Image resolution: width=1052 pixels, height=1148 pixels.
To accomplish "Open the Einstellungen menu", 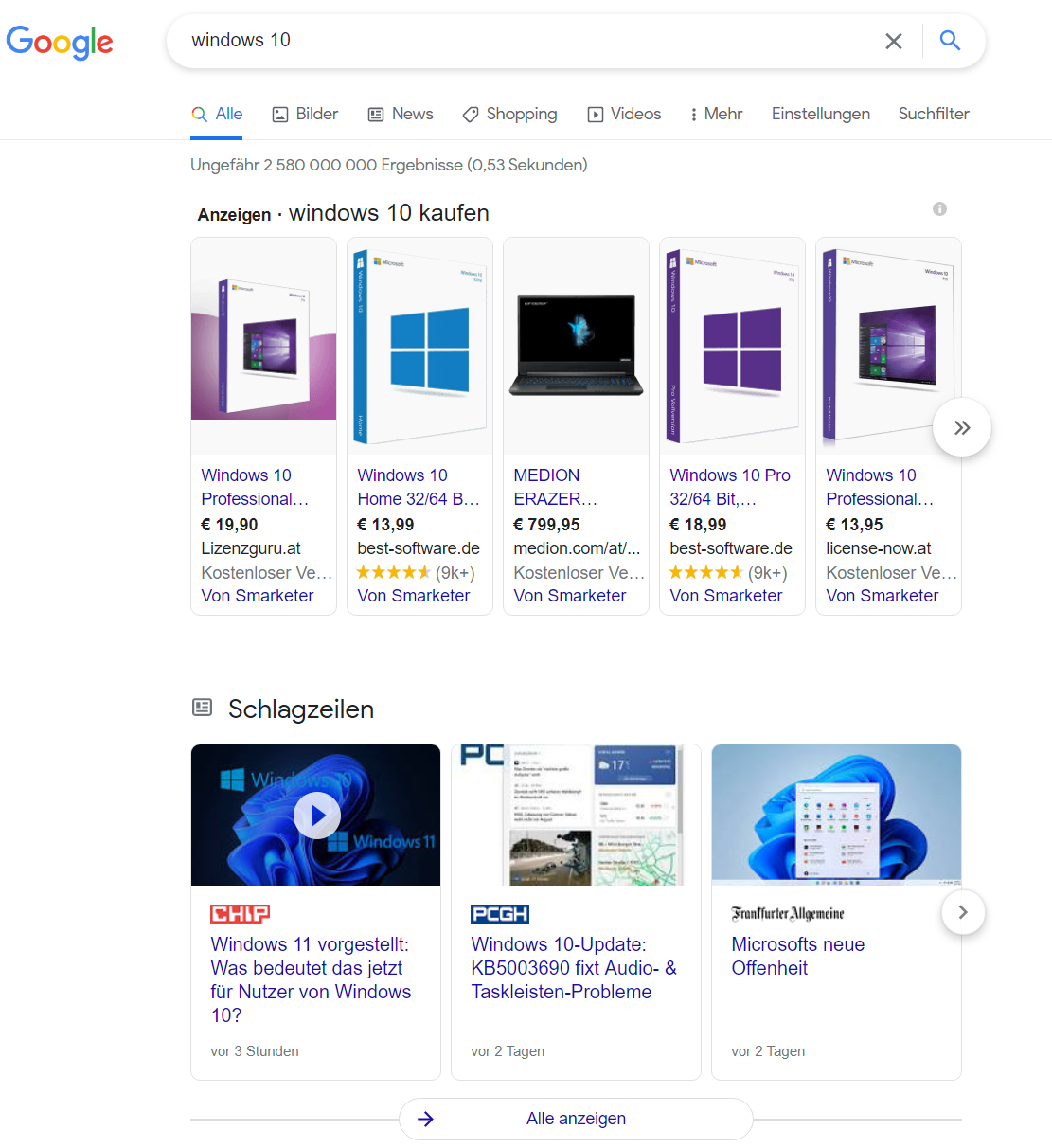I will pyautogui.click(x=821, y=114).
